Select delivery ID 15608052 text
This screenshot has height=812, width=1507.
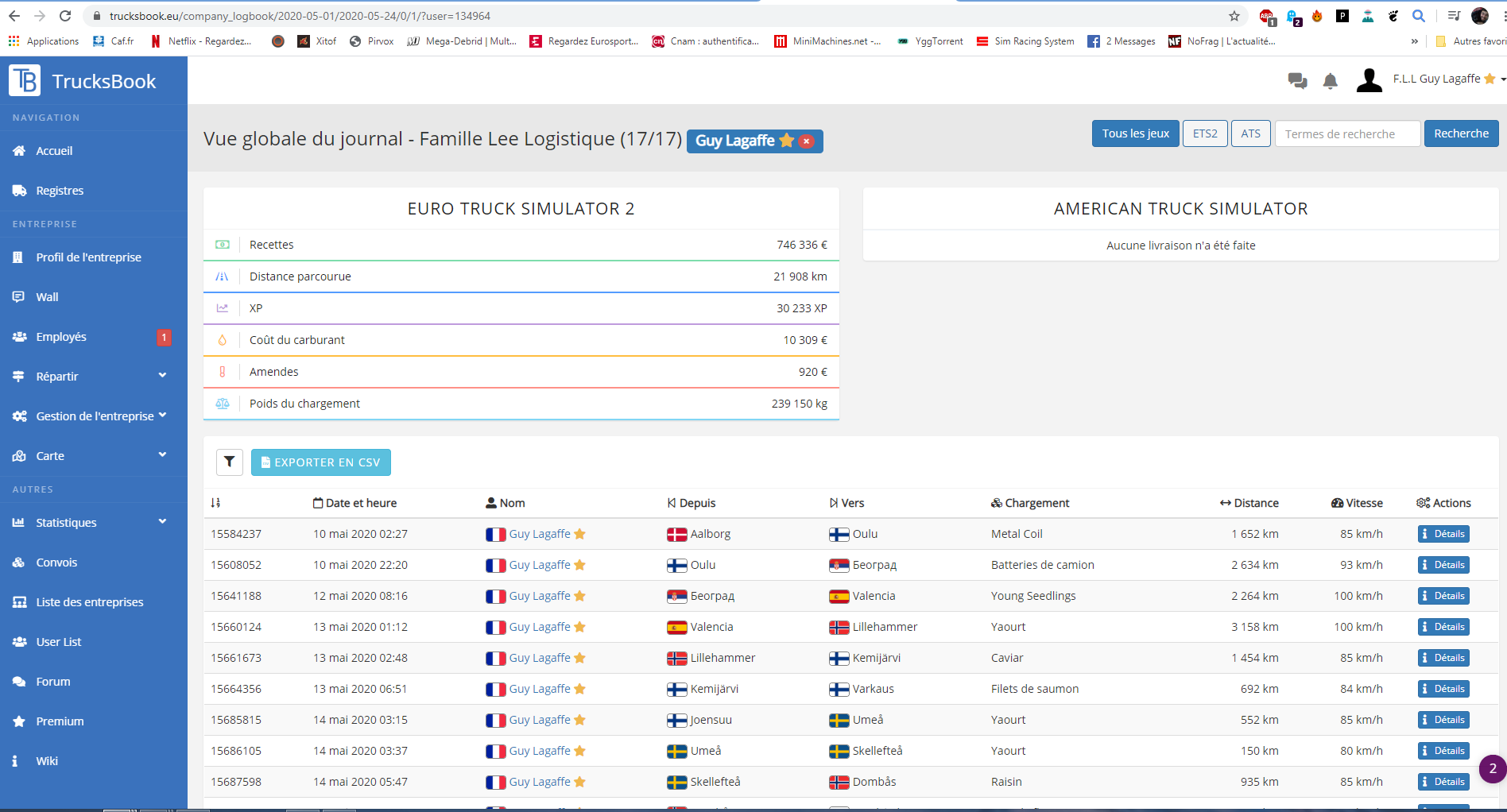[236, 565]
